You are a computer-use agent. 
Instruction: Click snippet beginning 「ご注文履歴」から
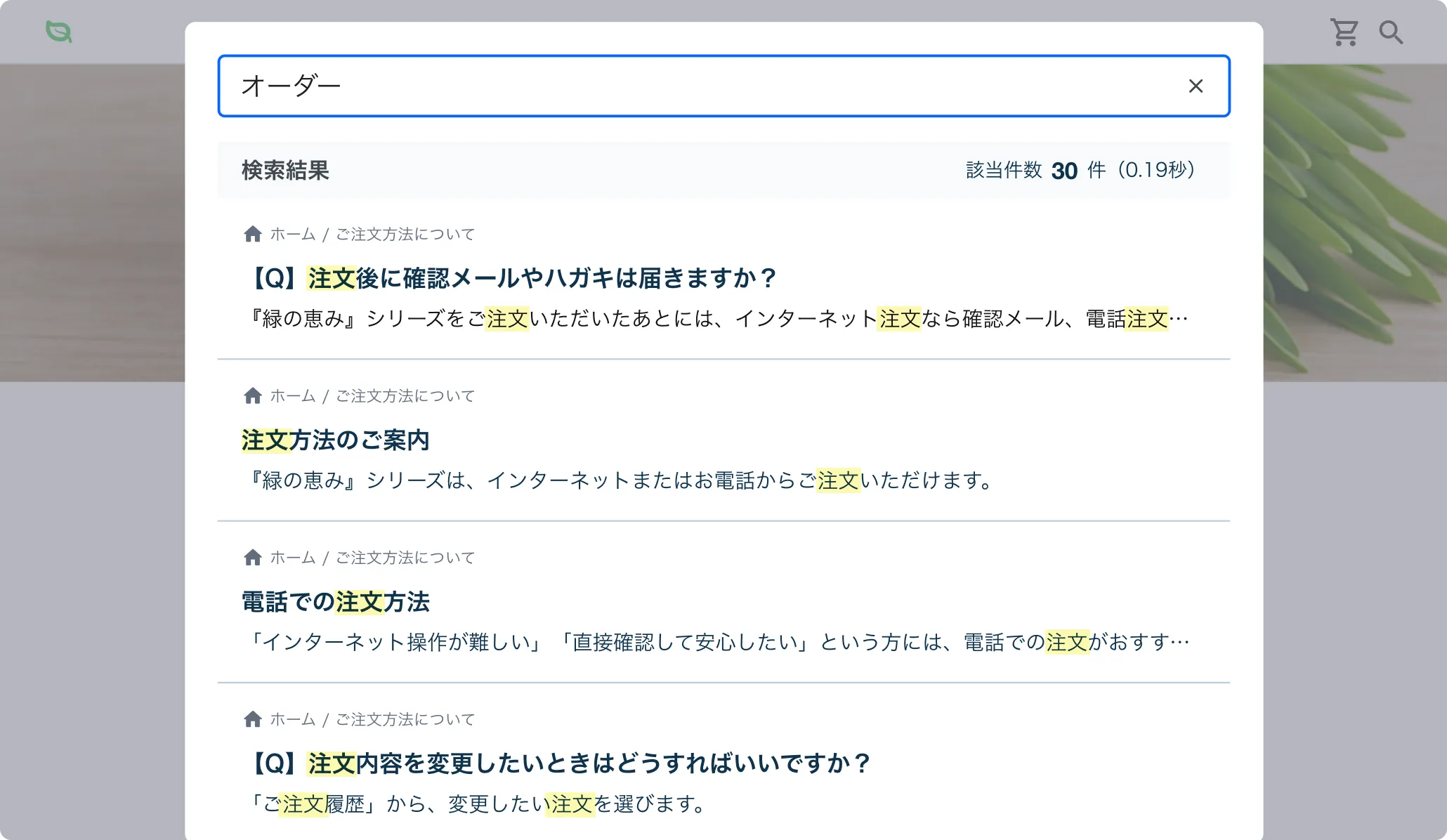coord(478,803)
